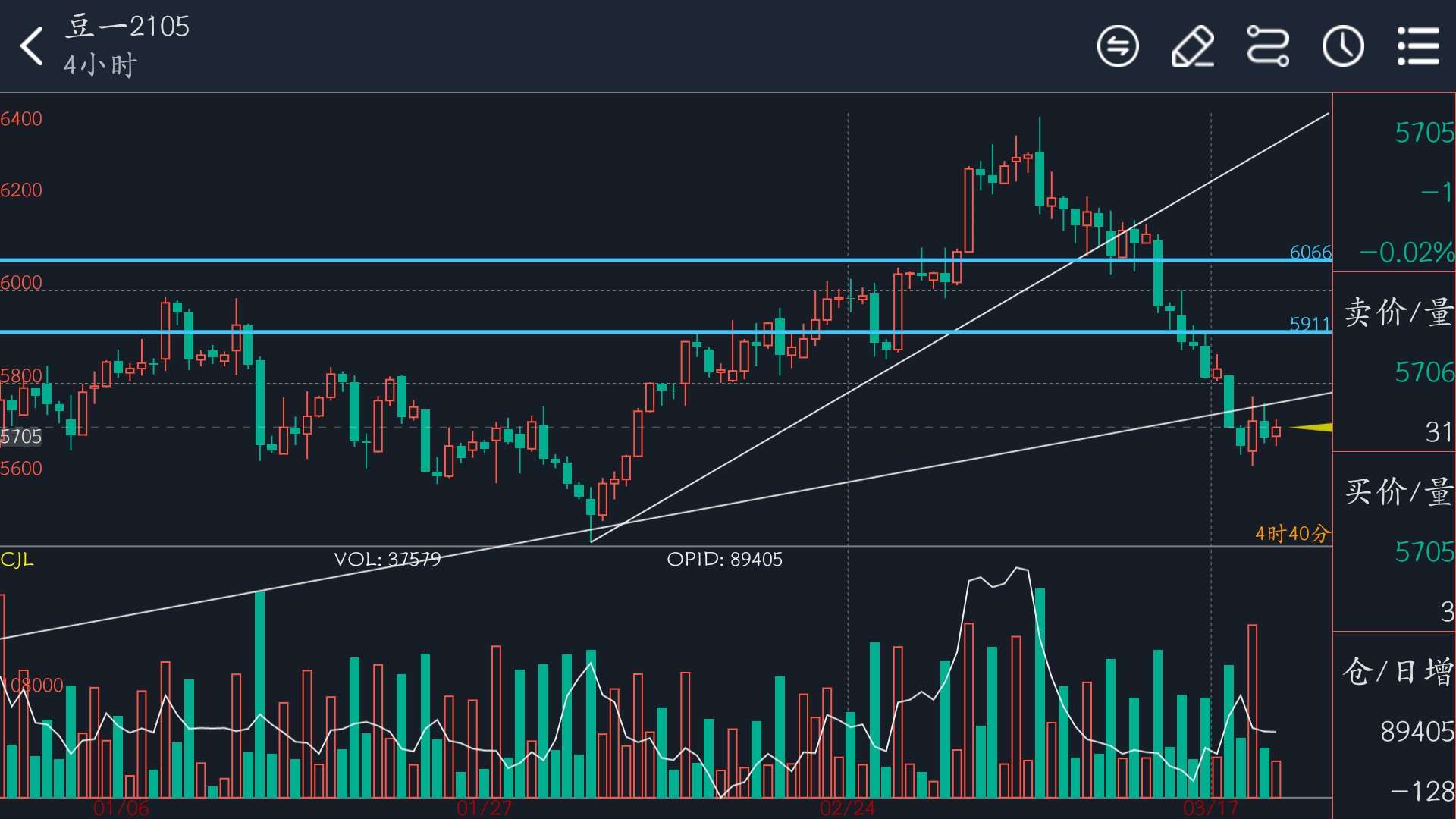Viewport: 1456px width, 819px height.
Task: Select the drawing pencil tool icon
Action: pos(1193,46)
